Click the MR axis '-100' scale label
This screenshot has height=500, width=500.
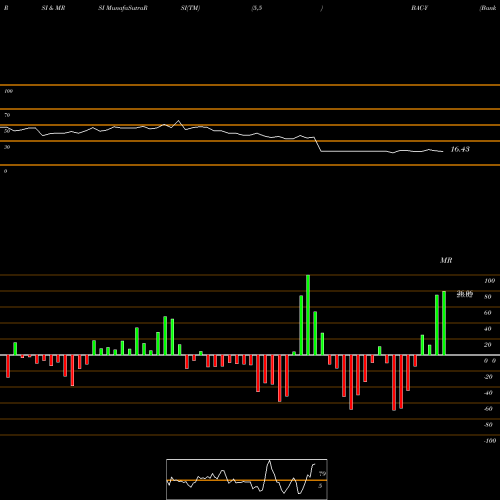(x=489, y=441)
